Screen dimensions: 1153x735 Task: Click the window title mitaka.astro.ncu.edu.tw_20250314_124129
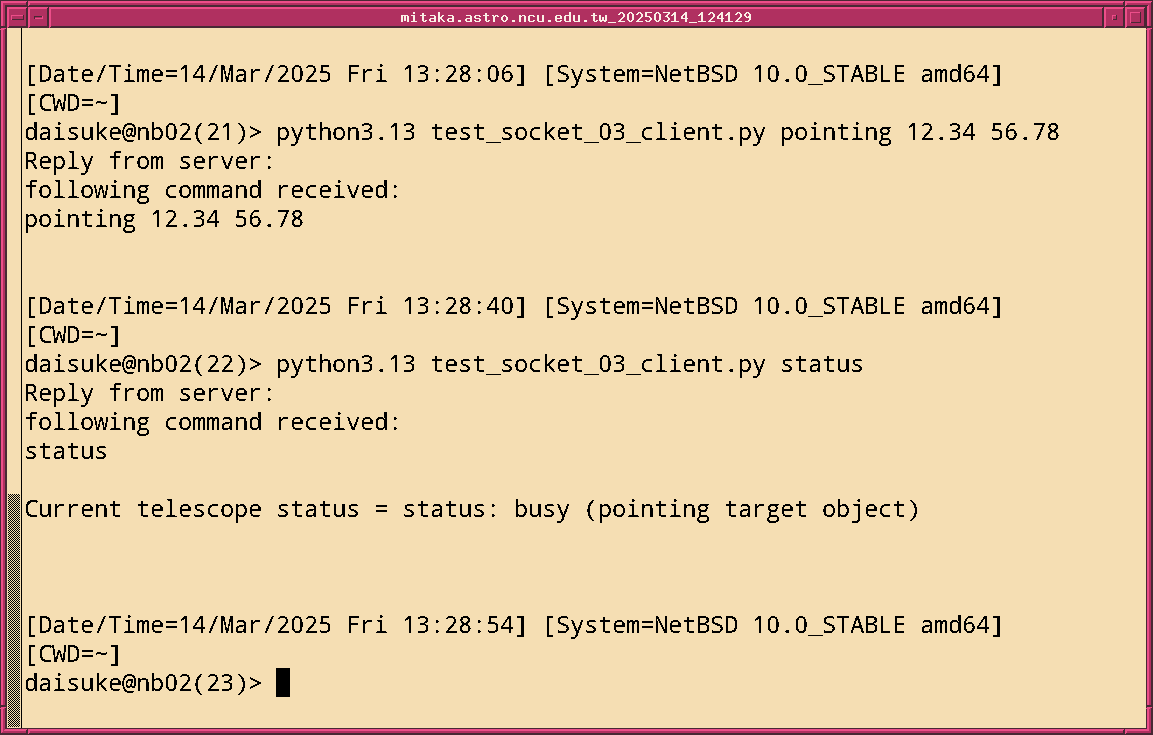coord(576,17)
